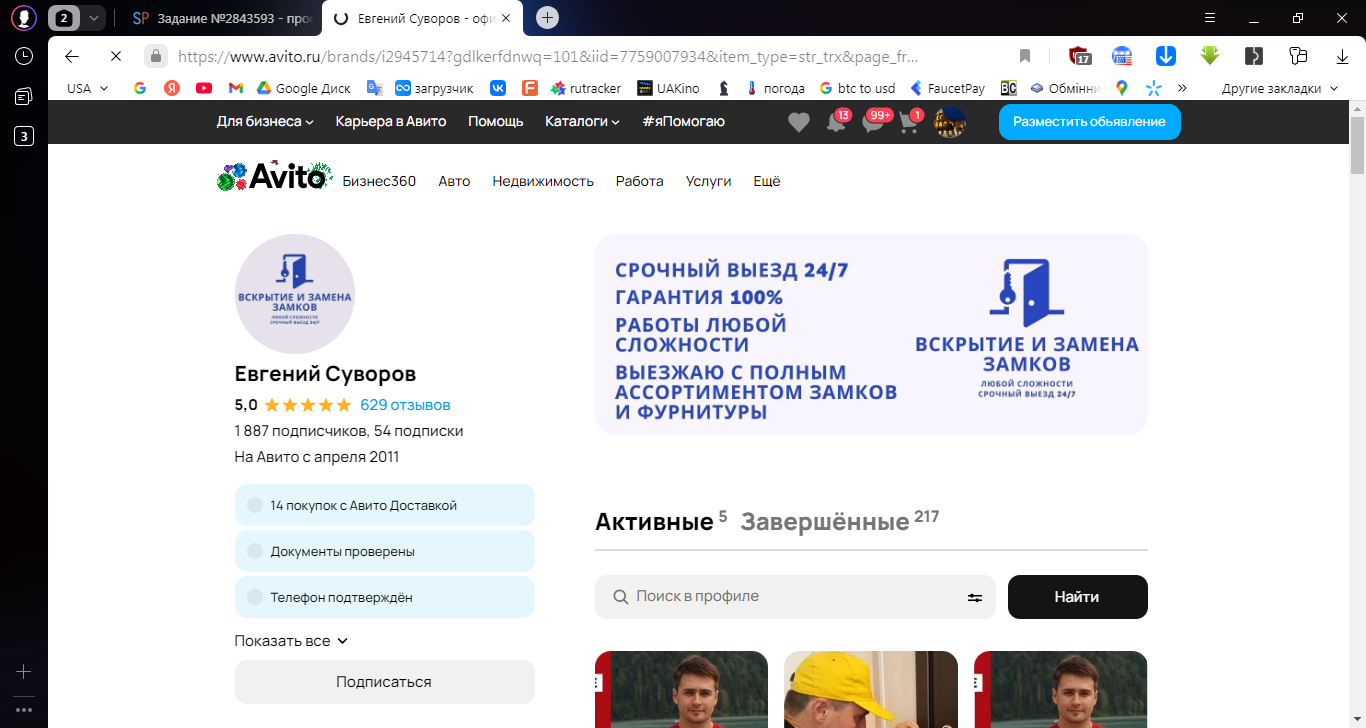Screen dimensions: 1366x728
Task: Expand the tab group counter dropdown
Action: click(93, 18)
